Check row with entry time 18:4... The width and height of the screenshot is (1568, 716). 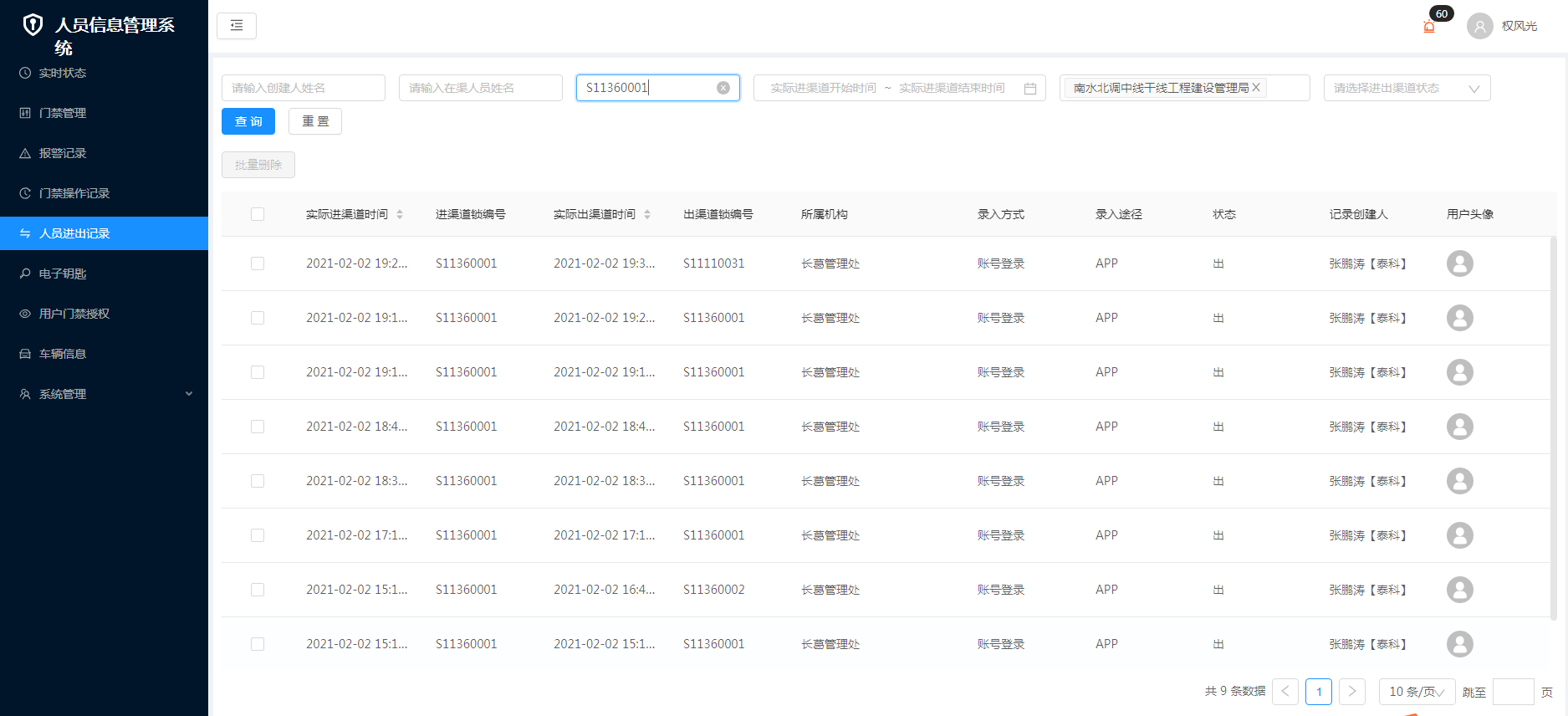[x=258, y=427]
